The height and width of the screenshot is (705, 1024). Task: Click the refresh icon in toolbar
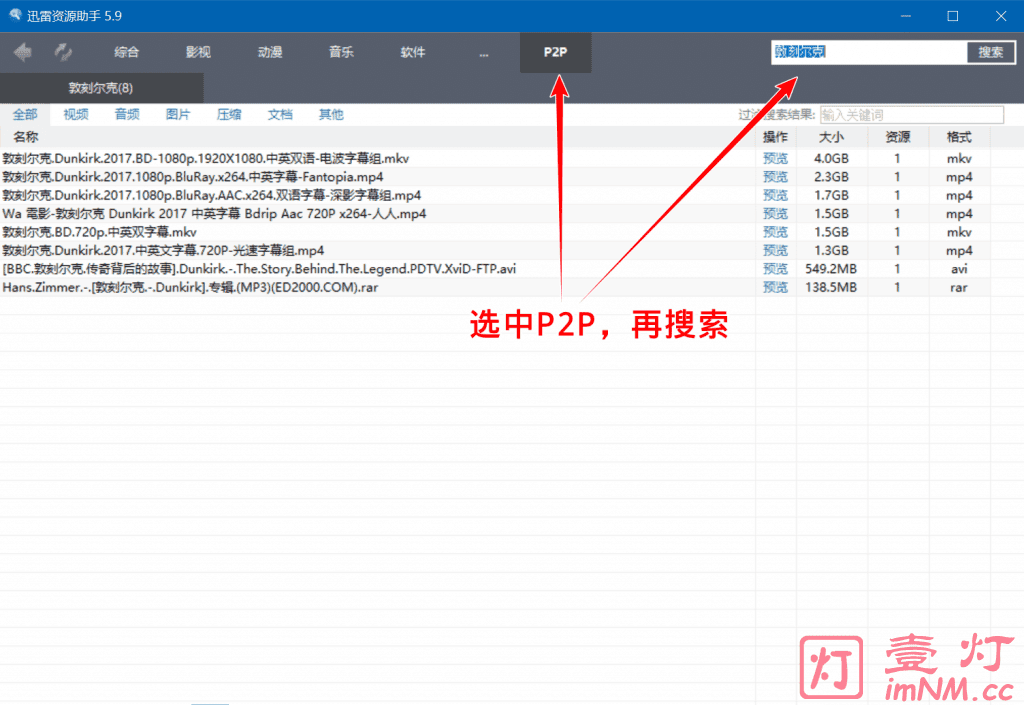coord(64,52)
